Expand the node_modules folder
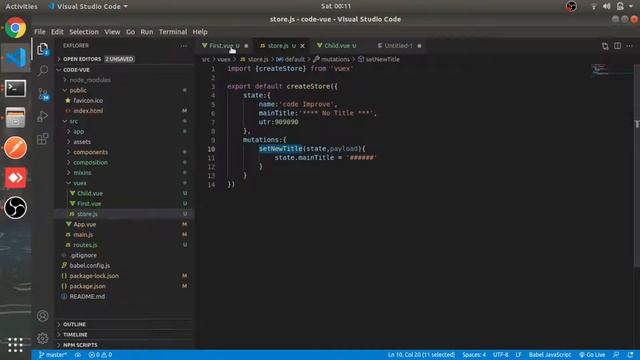This screenshot has height=360, width=640. (x=124, y=80)
